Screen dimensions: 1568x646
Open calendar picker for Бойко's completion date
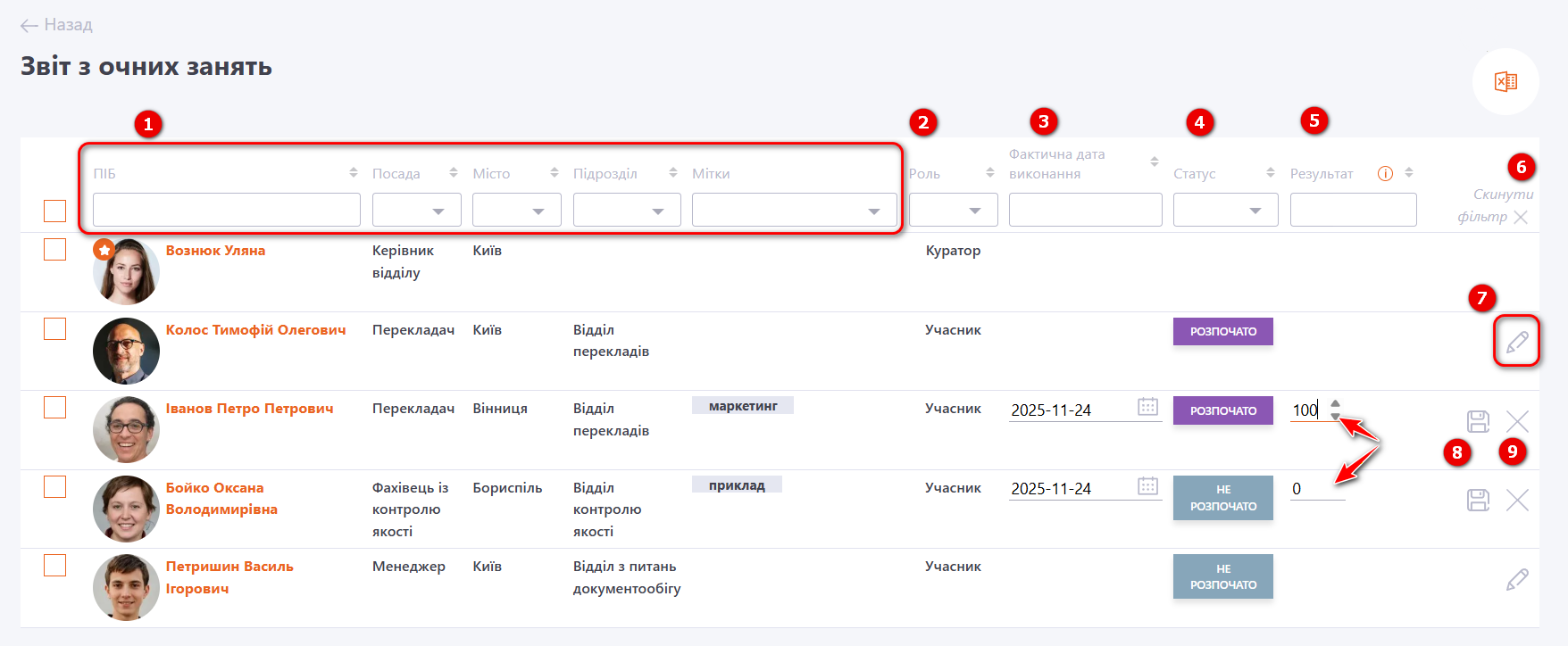coord(1147,486)
